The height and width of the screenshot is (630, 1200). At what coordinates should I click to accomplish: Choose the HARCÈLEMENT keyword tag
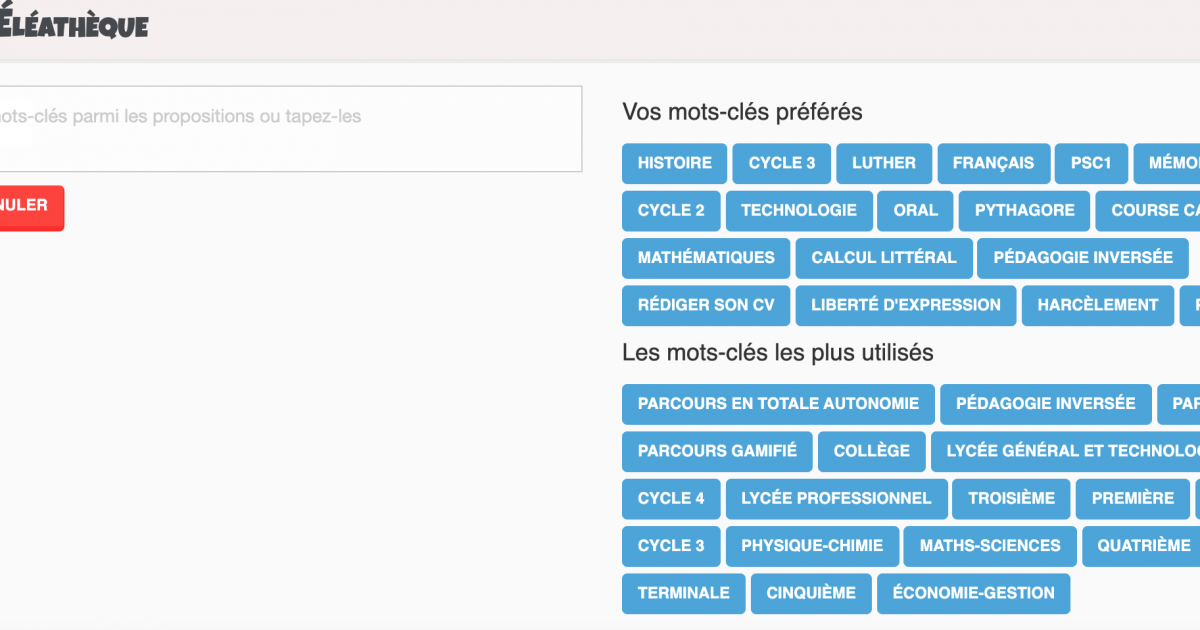(x=1097, y=305)
